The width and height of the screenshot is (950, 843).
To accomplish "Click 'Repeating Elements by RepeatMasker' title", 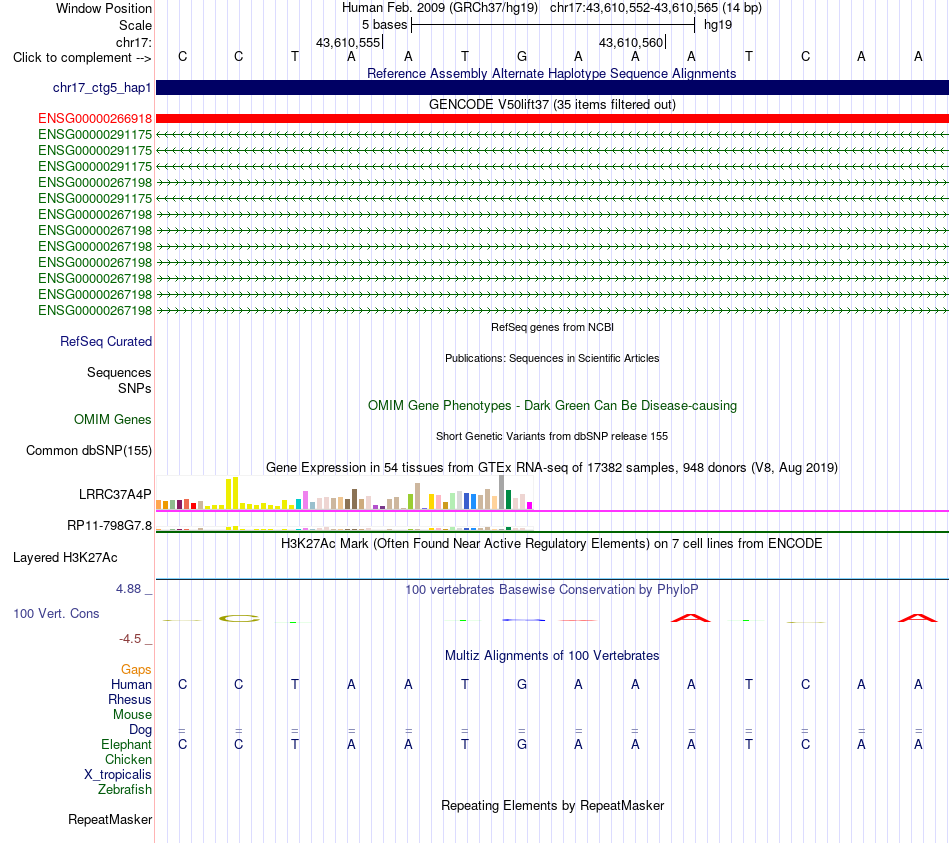I will click(552, 805).
